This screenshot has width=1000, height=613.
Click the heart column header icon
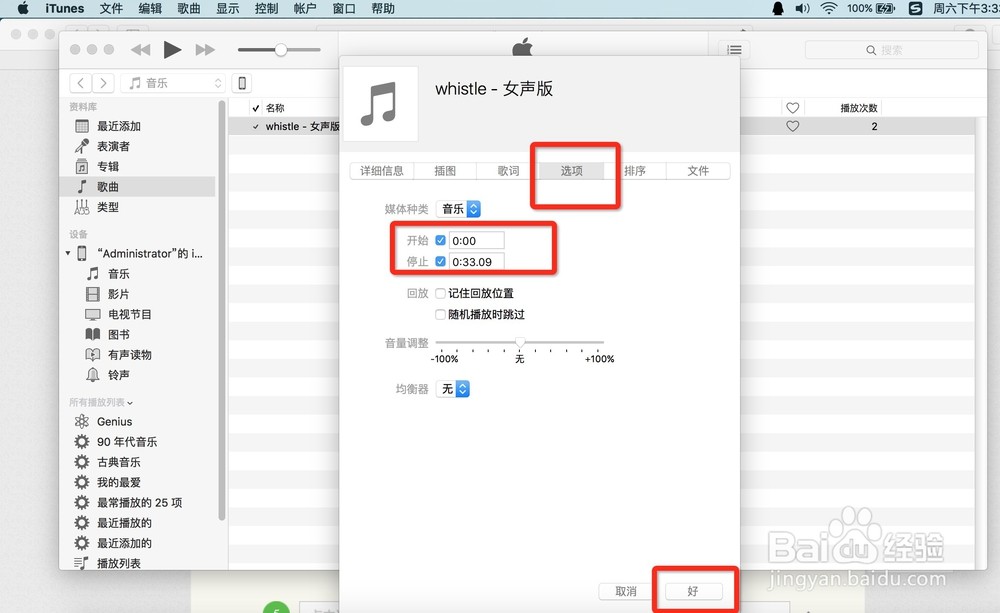tap(792, 108)
